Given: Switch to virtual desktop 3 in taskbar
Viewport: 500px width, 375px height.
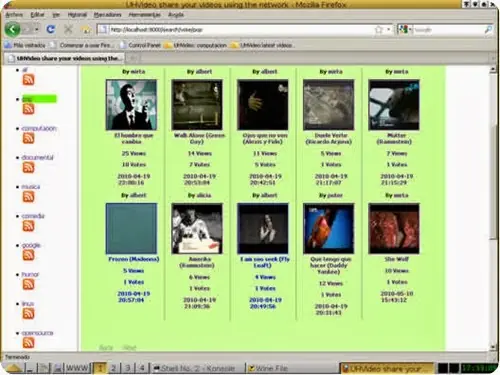Looking at the screenshot, I should (128, 368).
